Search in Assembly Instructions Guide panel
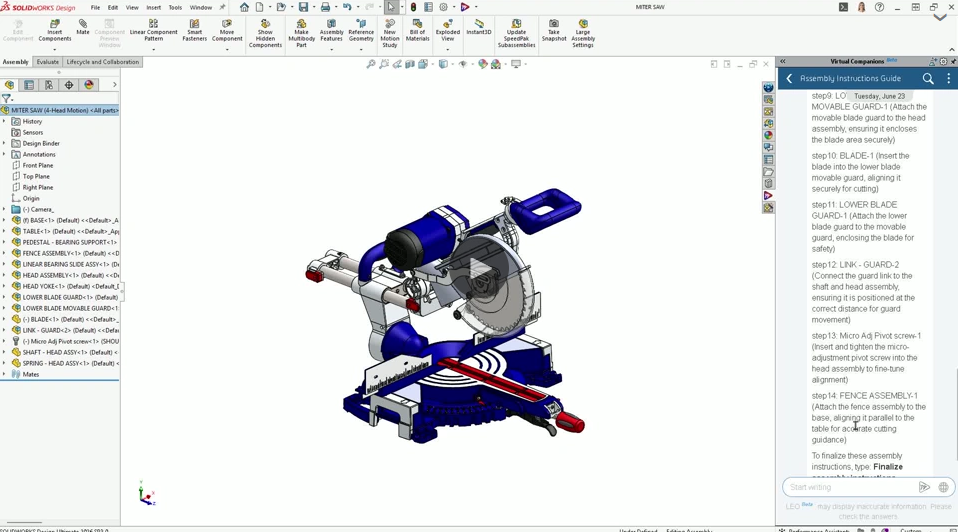Screen dimensions: 958x532 click(x=928, y=78)
